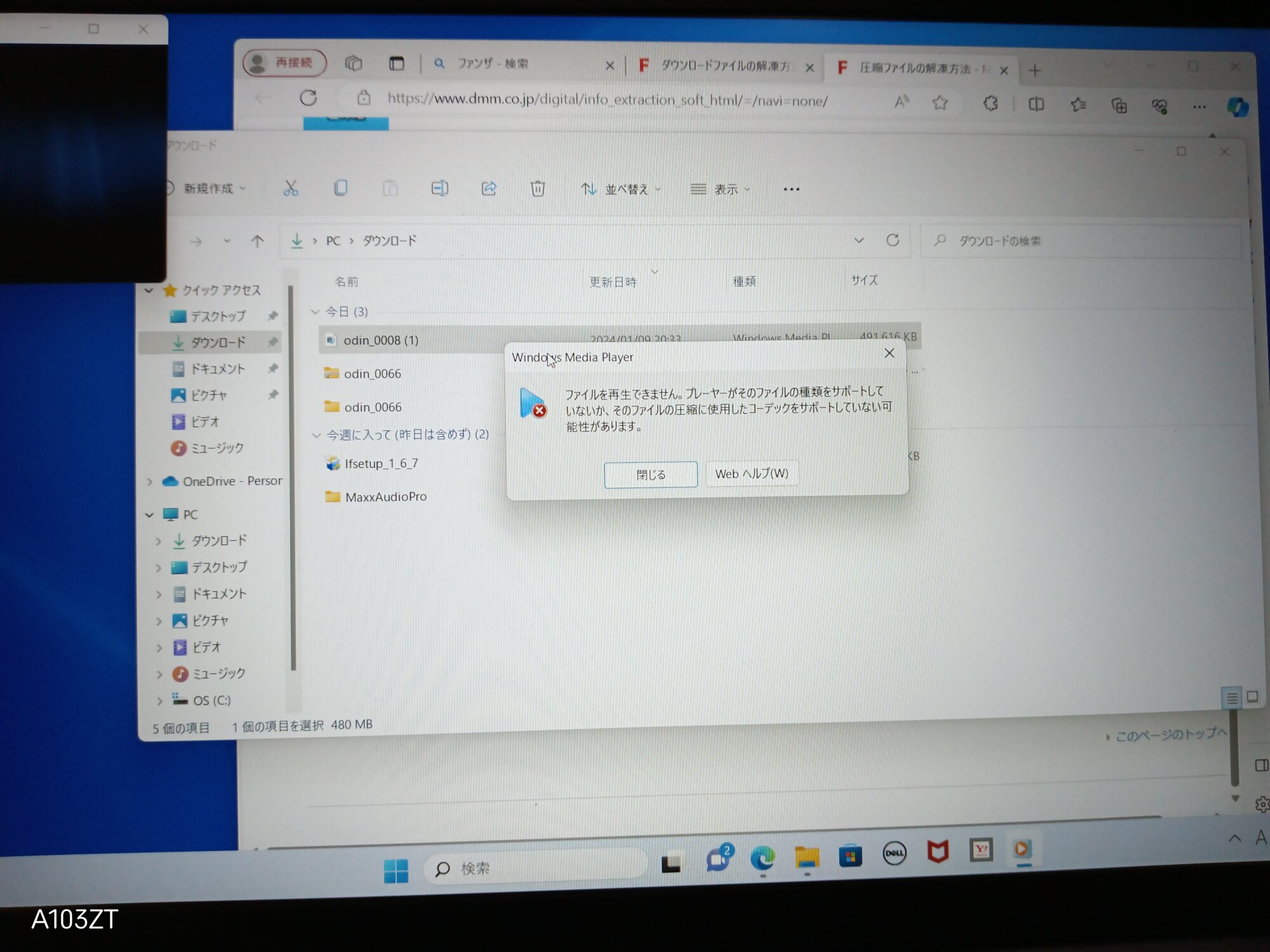
Task: Click the ダウンロードの検索 search field
Action: pyautogui.click(x=1079, y=241)
